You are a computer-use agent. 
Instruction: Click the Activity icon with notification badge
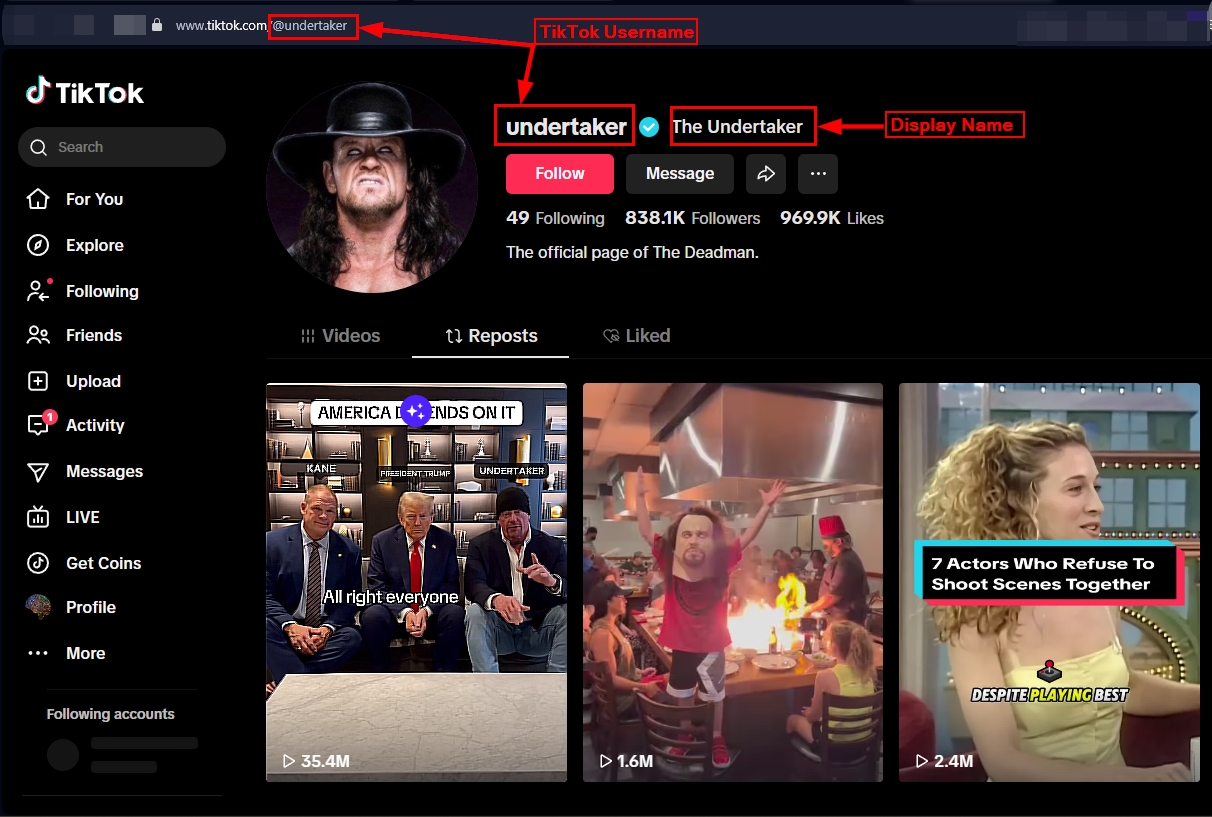pyautogui.click(x=39, y=424)
